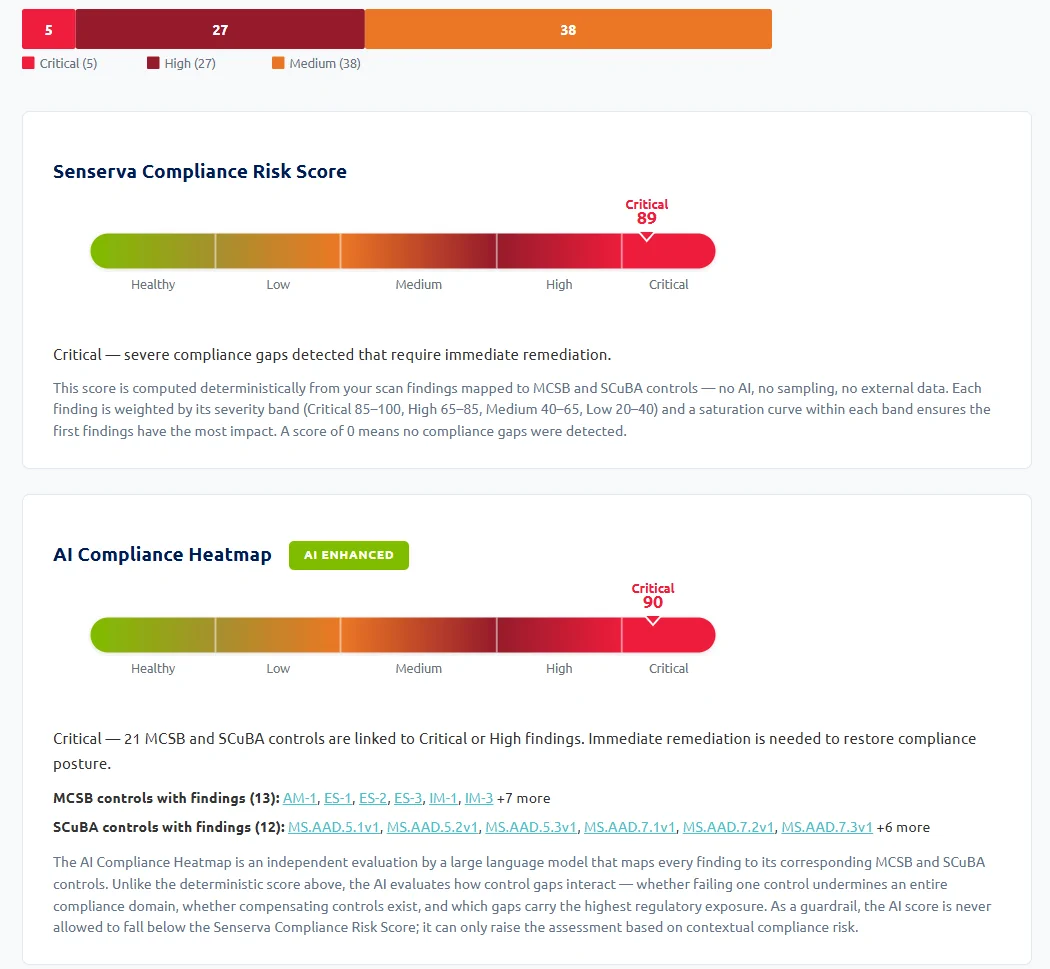Click the Senserva Compliance Risk Score heading
1050x969 pixels.
(200, 171)
